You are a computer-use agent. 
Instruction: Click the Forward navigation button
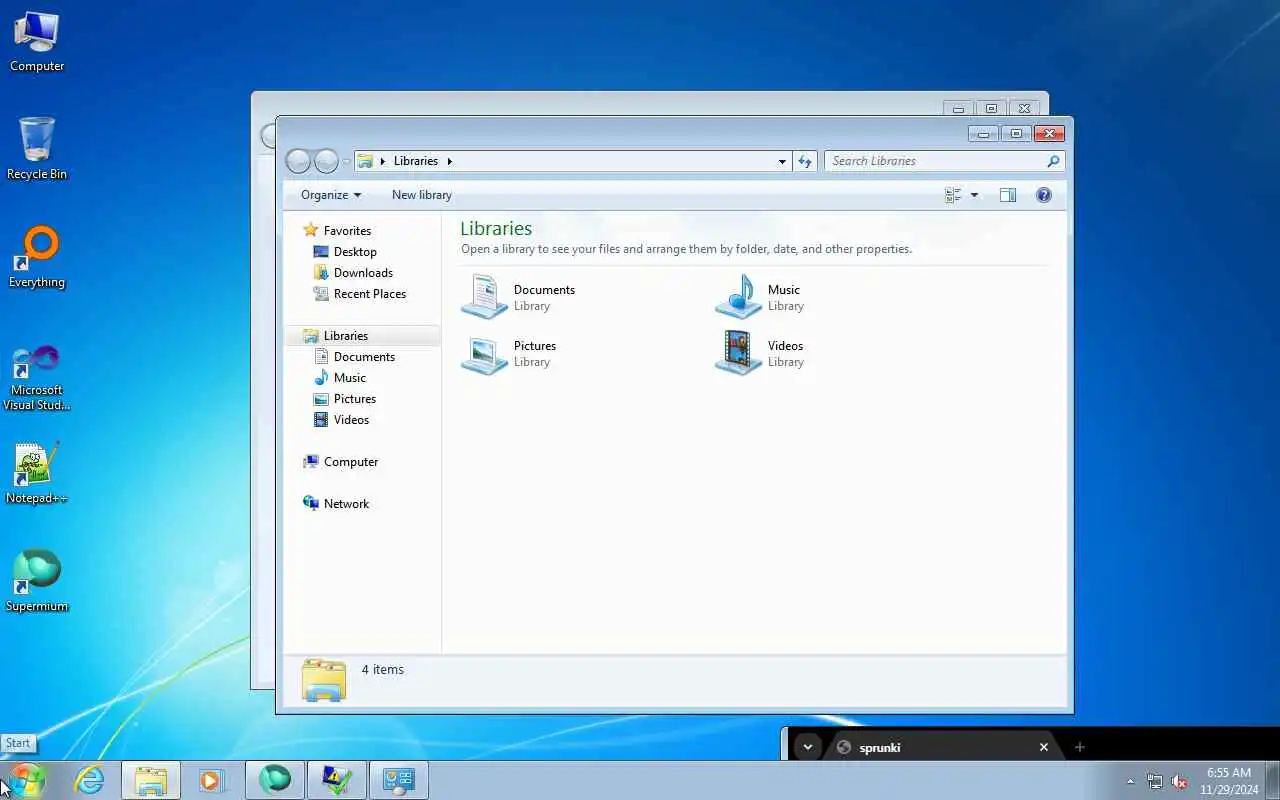click(x=326, y=161)
